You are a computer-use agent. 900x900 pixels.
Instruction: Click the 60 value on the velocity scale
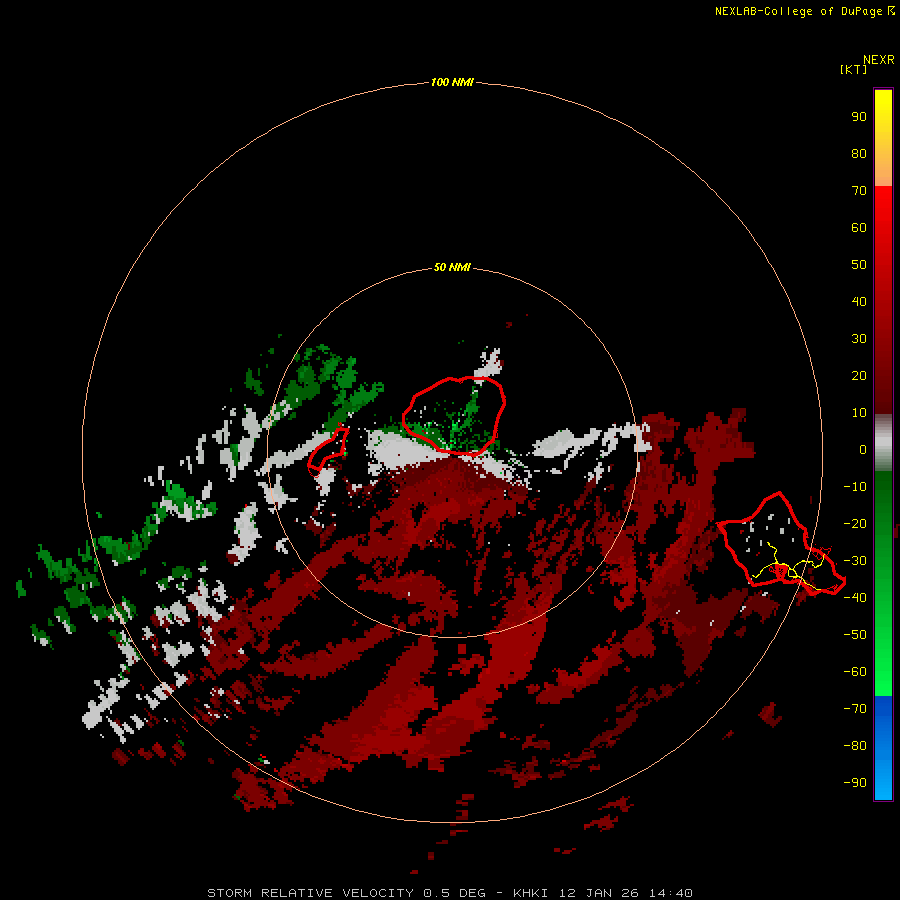pos(859,227)
